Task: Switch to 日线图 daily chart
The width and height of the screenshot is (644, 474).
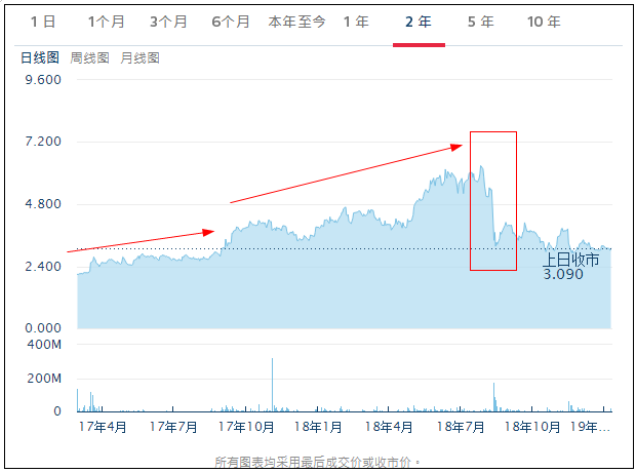Action: click(41, 58)
